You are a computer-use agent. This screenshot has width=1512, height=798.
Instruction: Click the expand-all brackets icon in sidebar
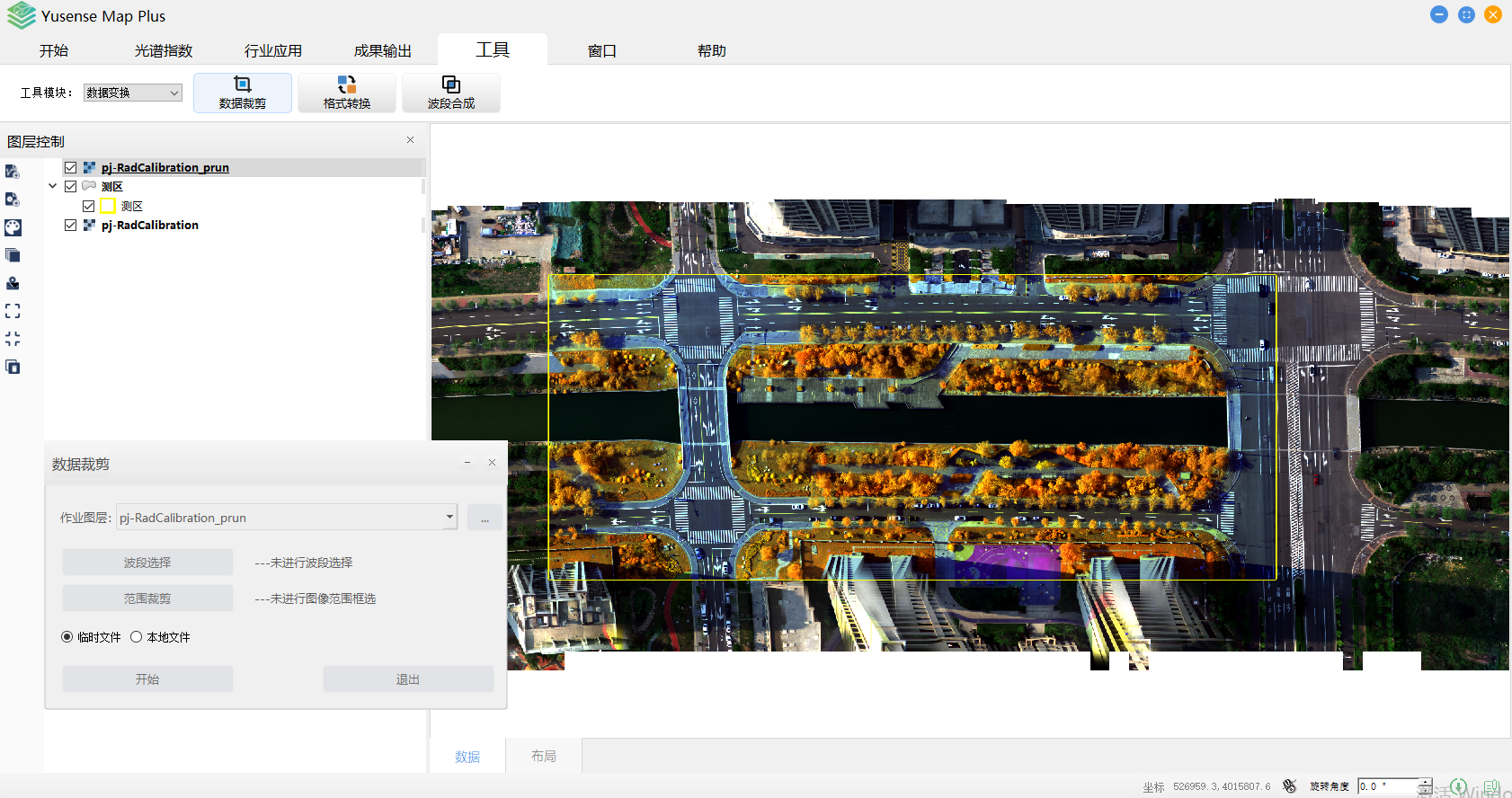point(13,311)
